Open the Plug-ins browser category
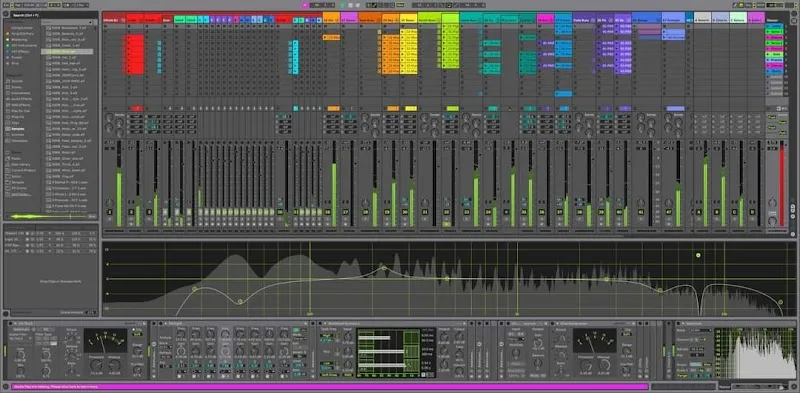 (18, 117)
